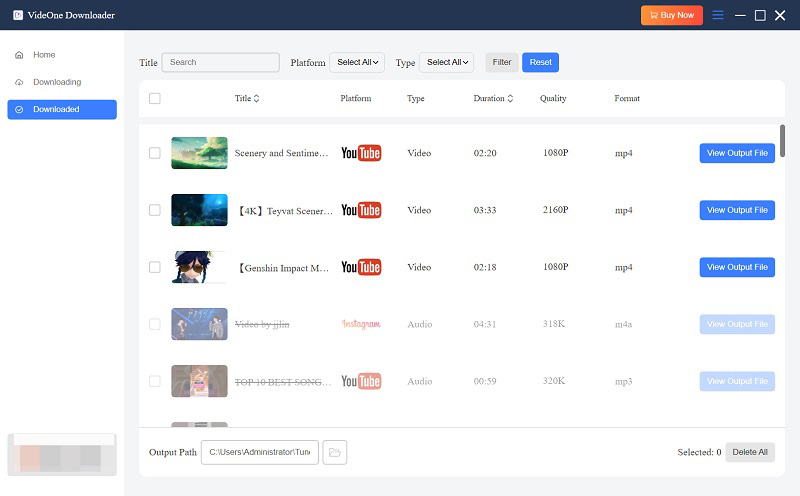800x496 pixels.
Task: Sort by Duration using the column arrows
Action: 511,99
